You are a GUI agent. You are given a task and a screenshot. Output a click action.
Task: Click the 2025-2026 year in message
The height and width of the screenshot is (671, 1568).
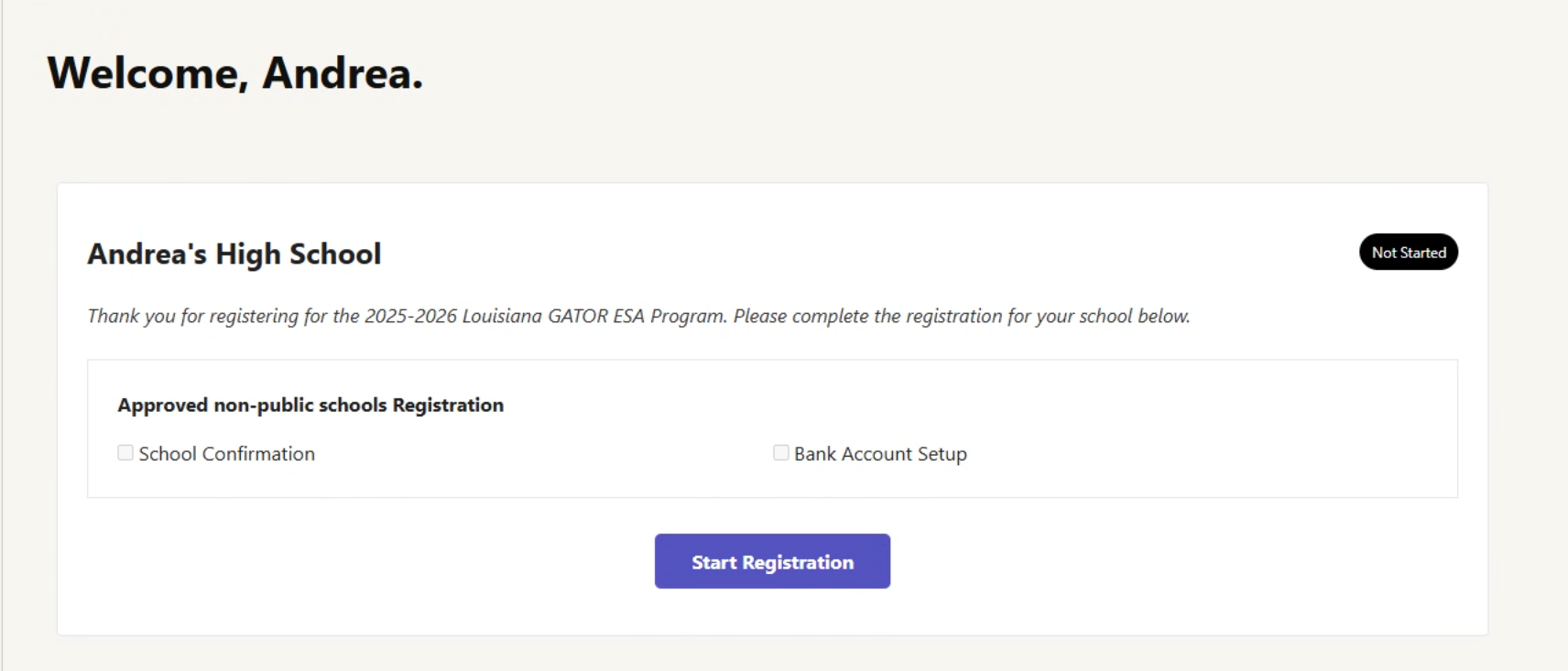[410, 317]
